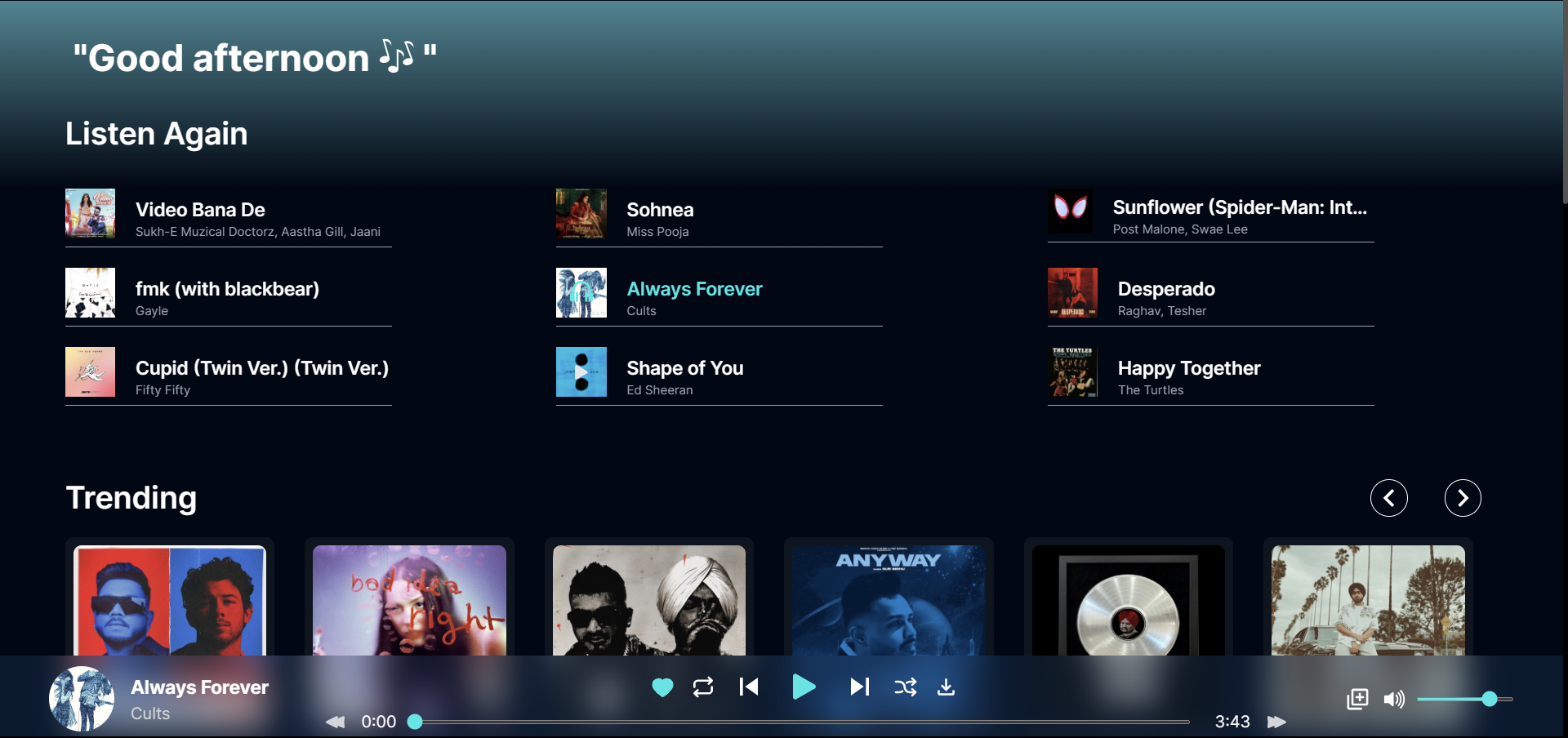Play Sunflower (Spider-Man) song title
Screen dimensions: 1568x738
(x=1240, y=207)
